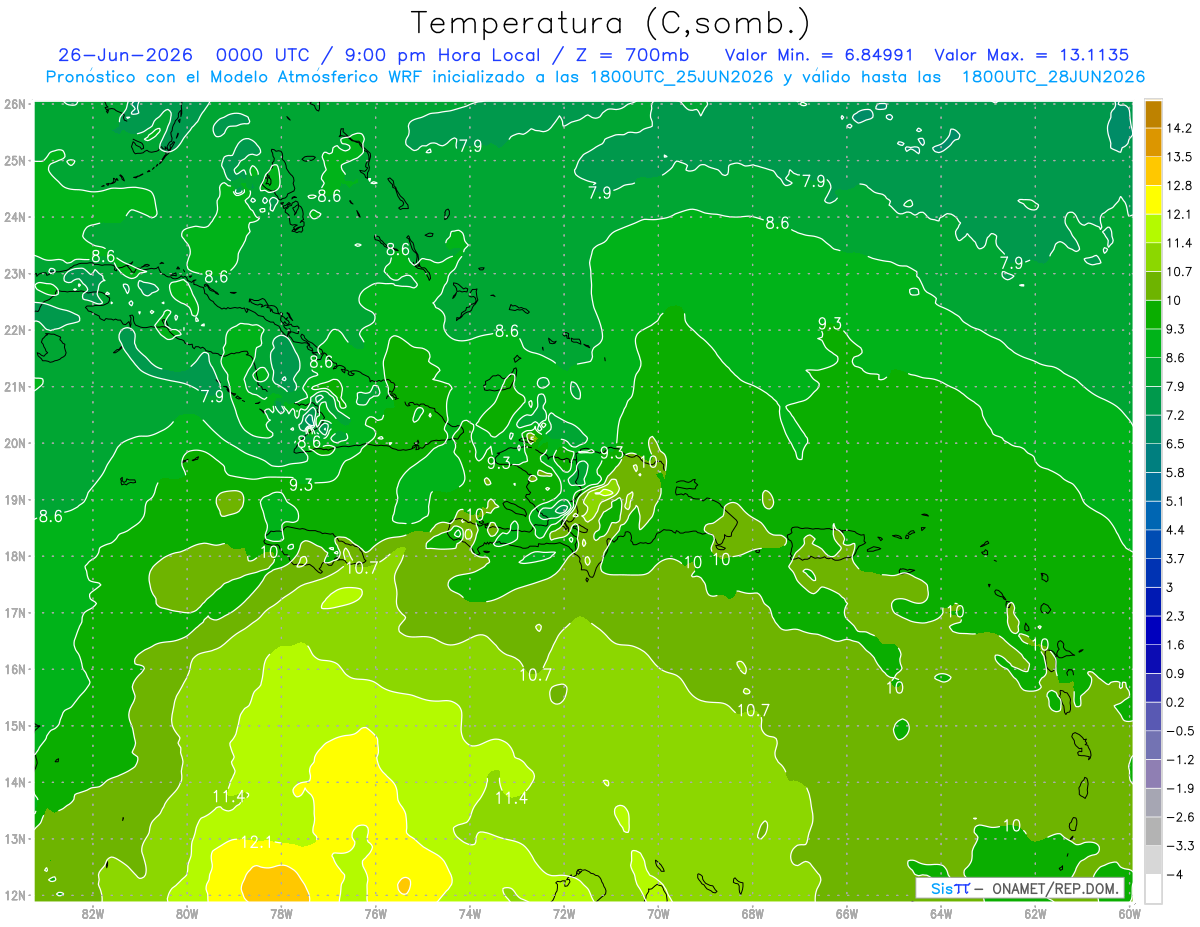Viewport: 1200px width, 927px height.
Task: Click the 13.5 colorbar label
Action: point(1180,157)
